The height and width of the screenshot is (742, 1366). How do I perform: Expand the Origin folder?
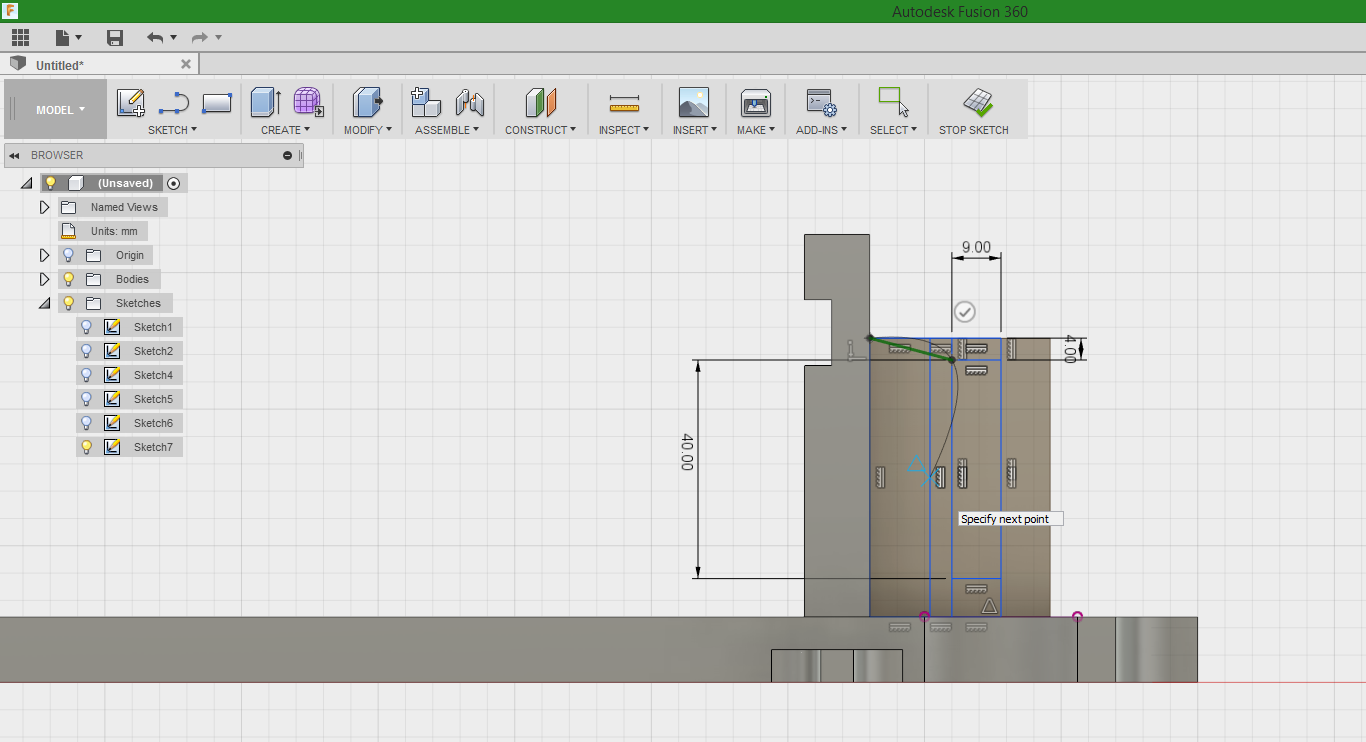(44, 255)
